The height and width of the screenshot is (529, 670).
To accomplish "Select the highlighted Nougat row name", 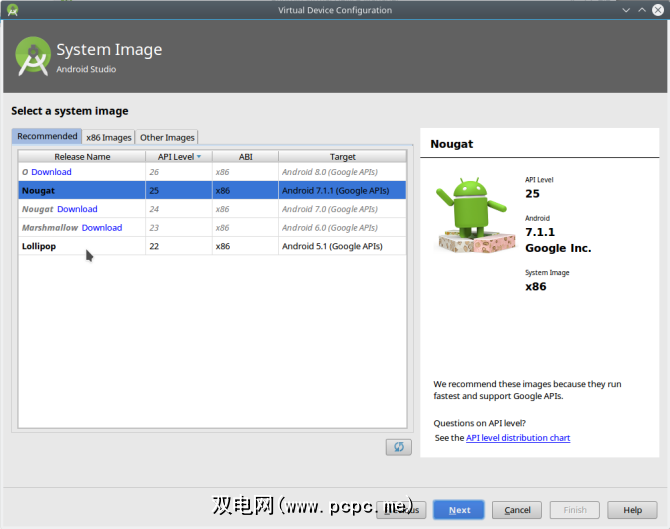I will tap(38, 191).
